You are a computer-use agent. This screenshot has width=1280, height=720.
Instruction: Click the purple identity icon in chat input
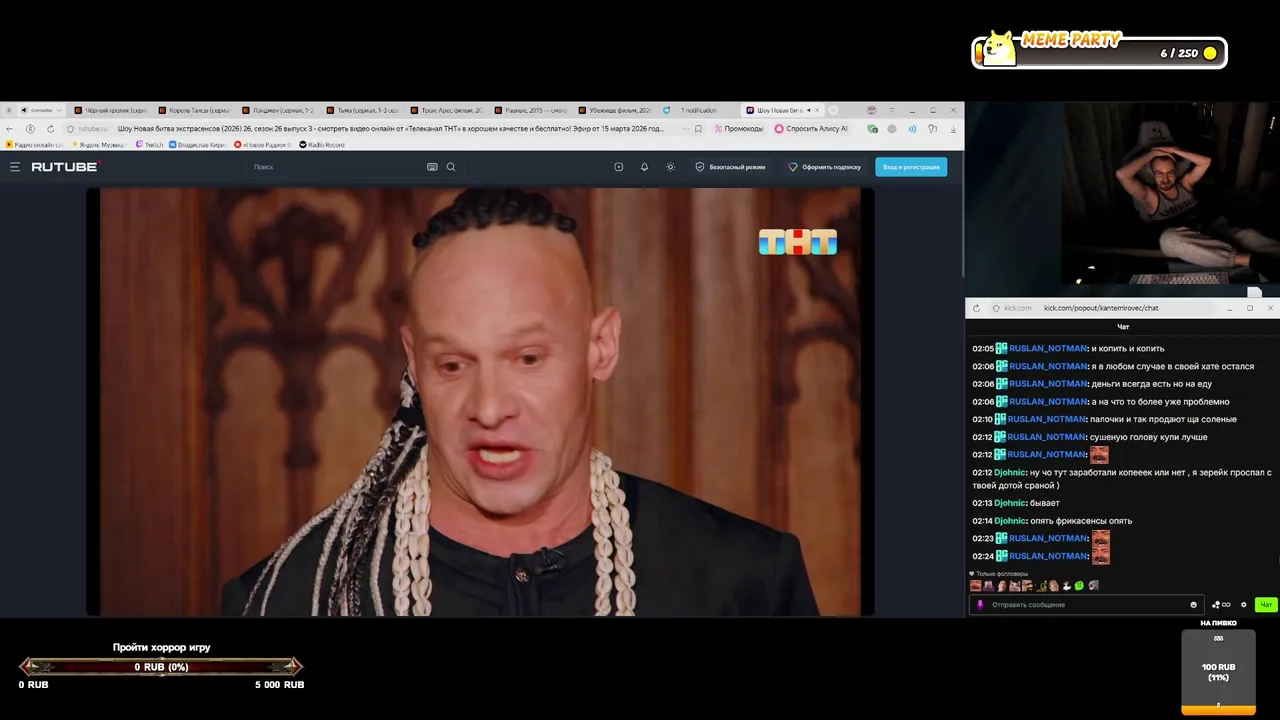[980, 604]
